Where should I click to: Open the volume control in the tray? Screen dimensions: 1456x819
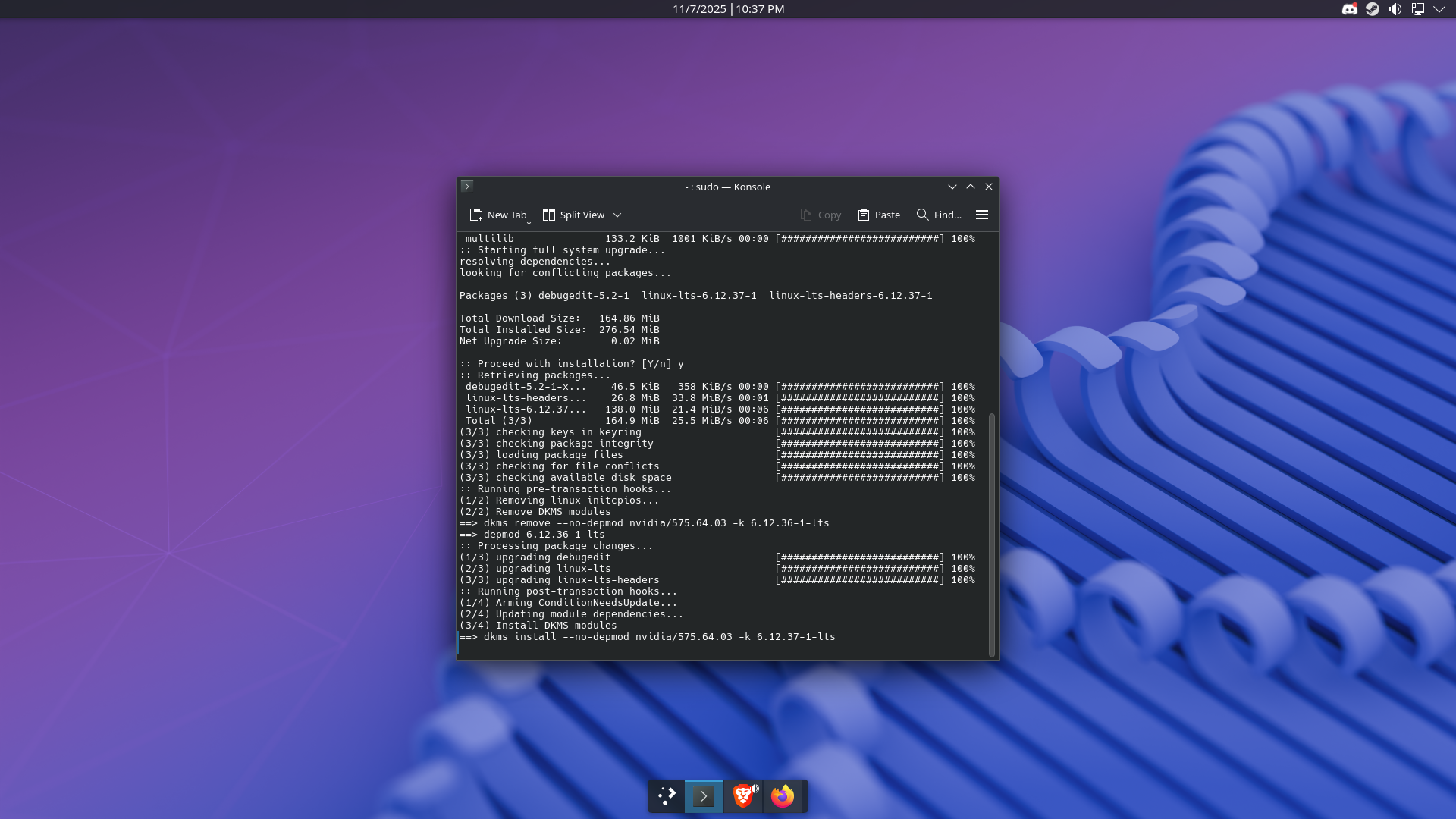tap(1395, 9)
